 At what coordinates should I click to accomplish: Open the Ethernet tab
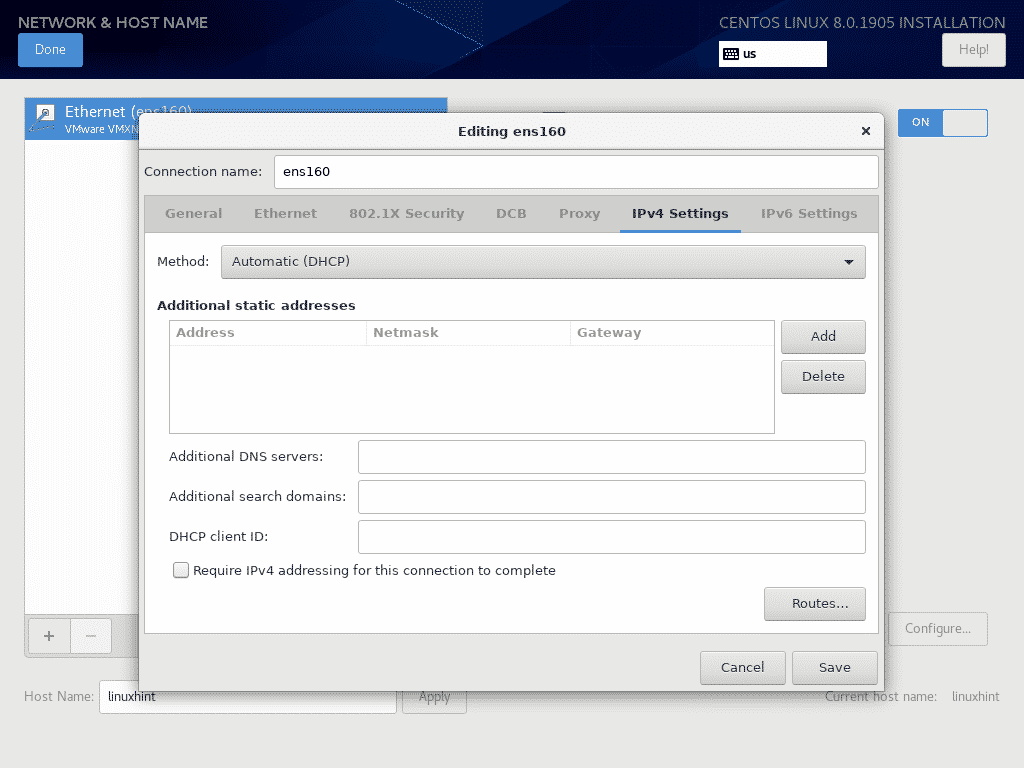coord(285,213)
